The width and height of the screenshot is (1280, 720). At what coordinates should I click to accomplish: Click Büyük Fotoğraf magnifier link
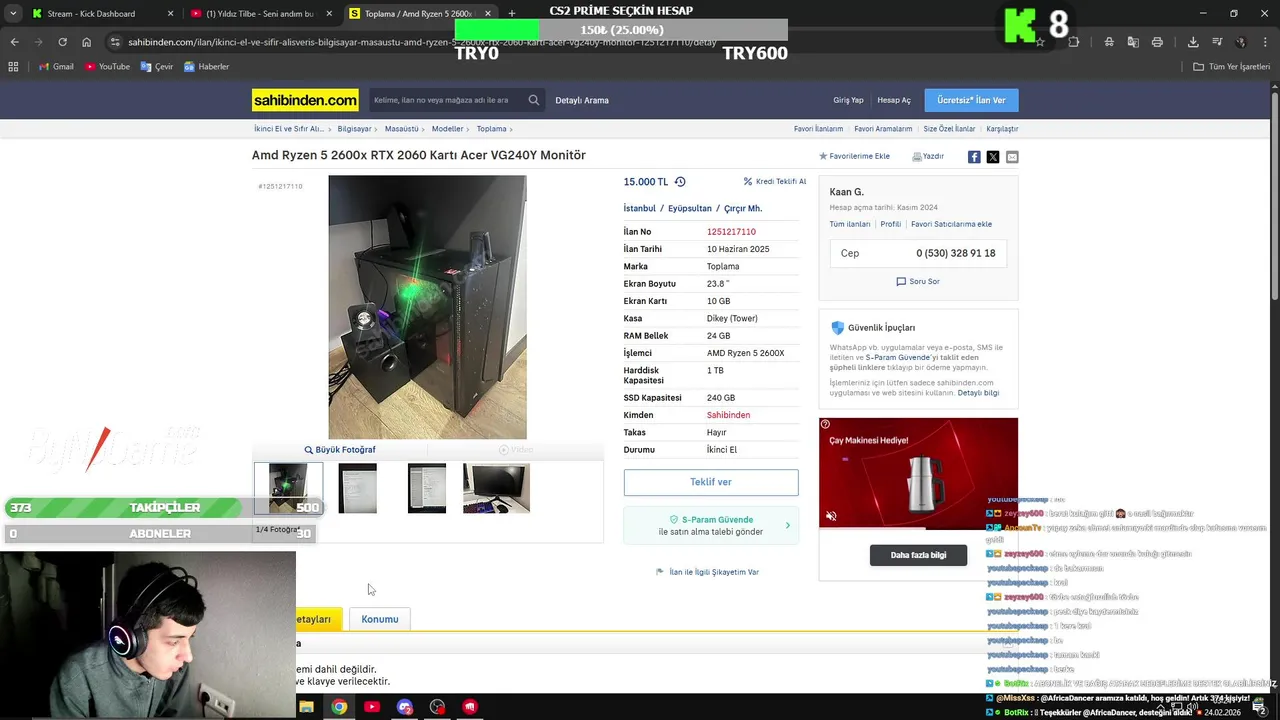click(340, 450)
